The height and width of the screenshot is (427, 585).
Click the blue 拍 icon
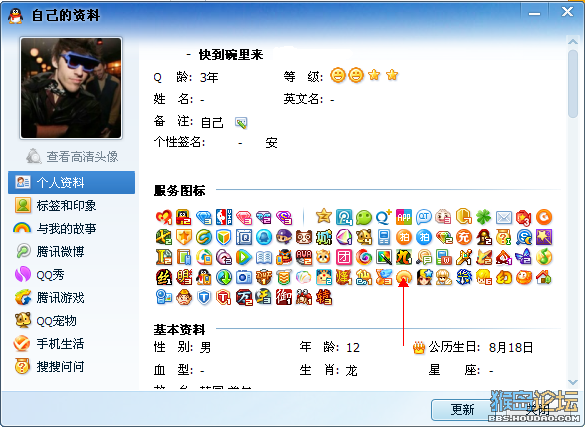424,237
